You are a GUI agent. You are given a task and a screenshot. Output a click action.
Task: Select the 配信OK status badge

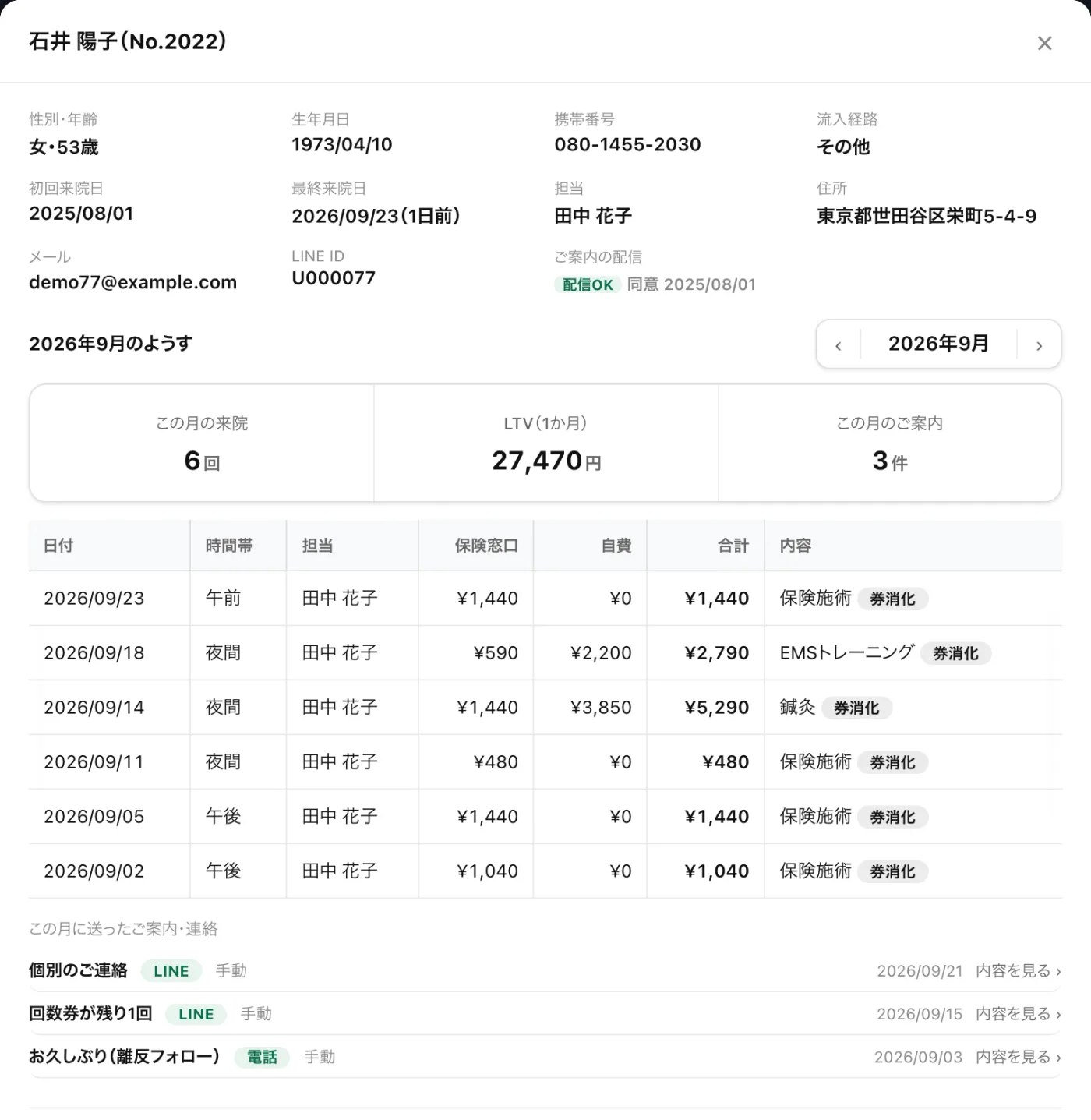[588, 285]
